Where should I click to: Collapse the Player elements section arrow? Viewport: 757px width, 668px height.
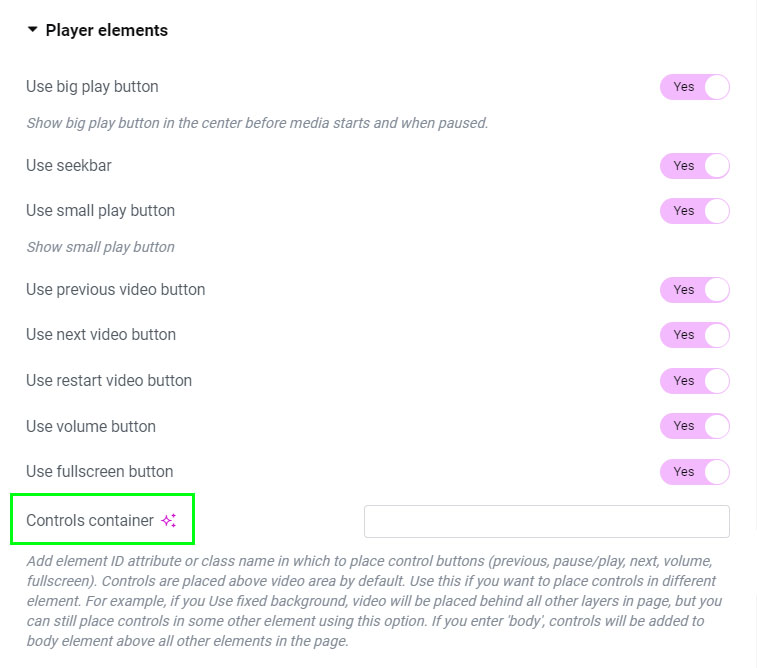coord(33,30)
